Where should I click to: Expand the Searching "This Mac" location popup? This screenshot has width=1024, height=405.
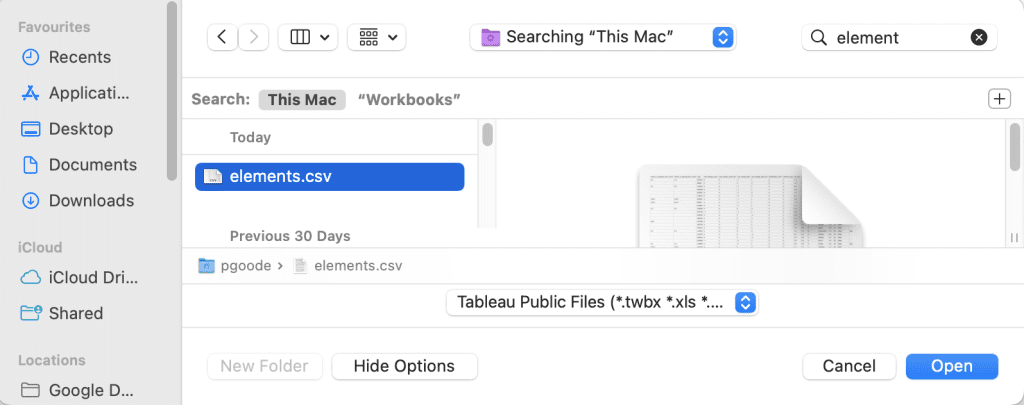(603, 37)
